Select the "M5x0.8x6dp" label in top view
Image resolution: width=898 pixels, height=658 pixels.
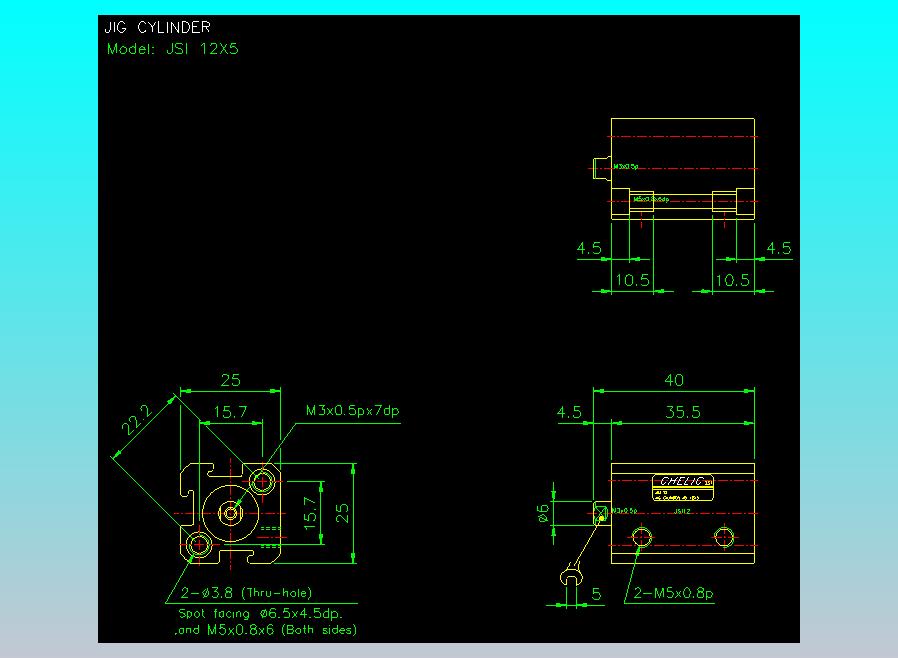[651, 199]
